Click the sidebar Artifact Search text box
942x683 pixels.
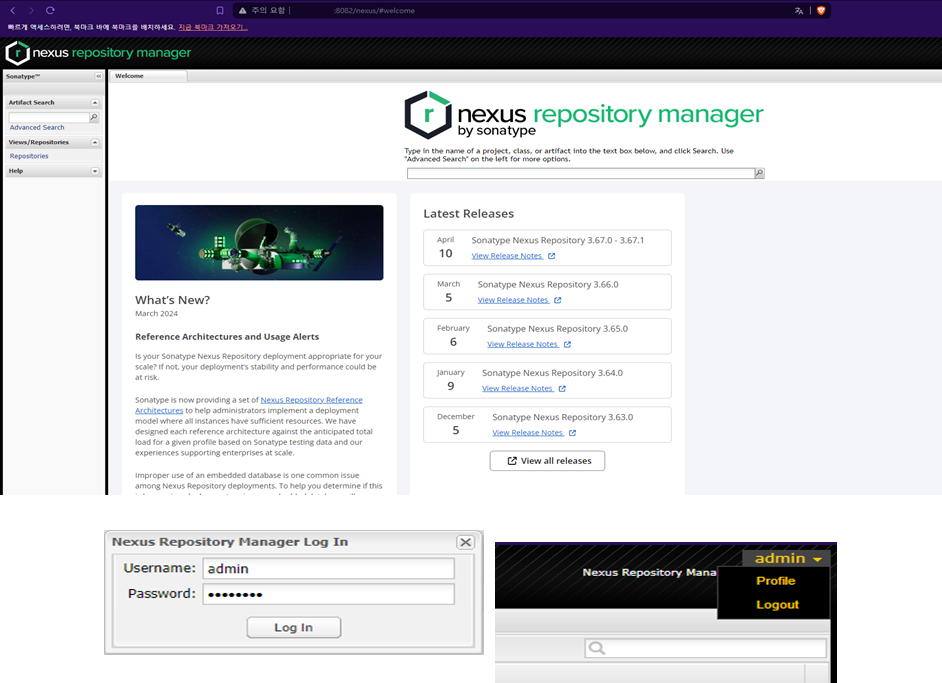(49, 117)
